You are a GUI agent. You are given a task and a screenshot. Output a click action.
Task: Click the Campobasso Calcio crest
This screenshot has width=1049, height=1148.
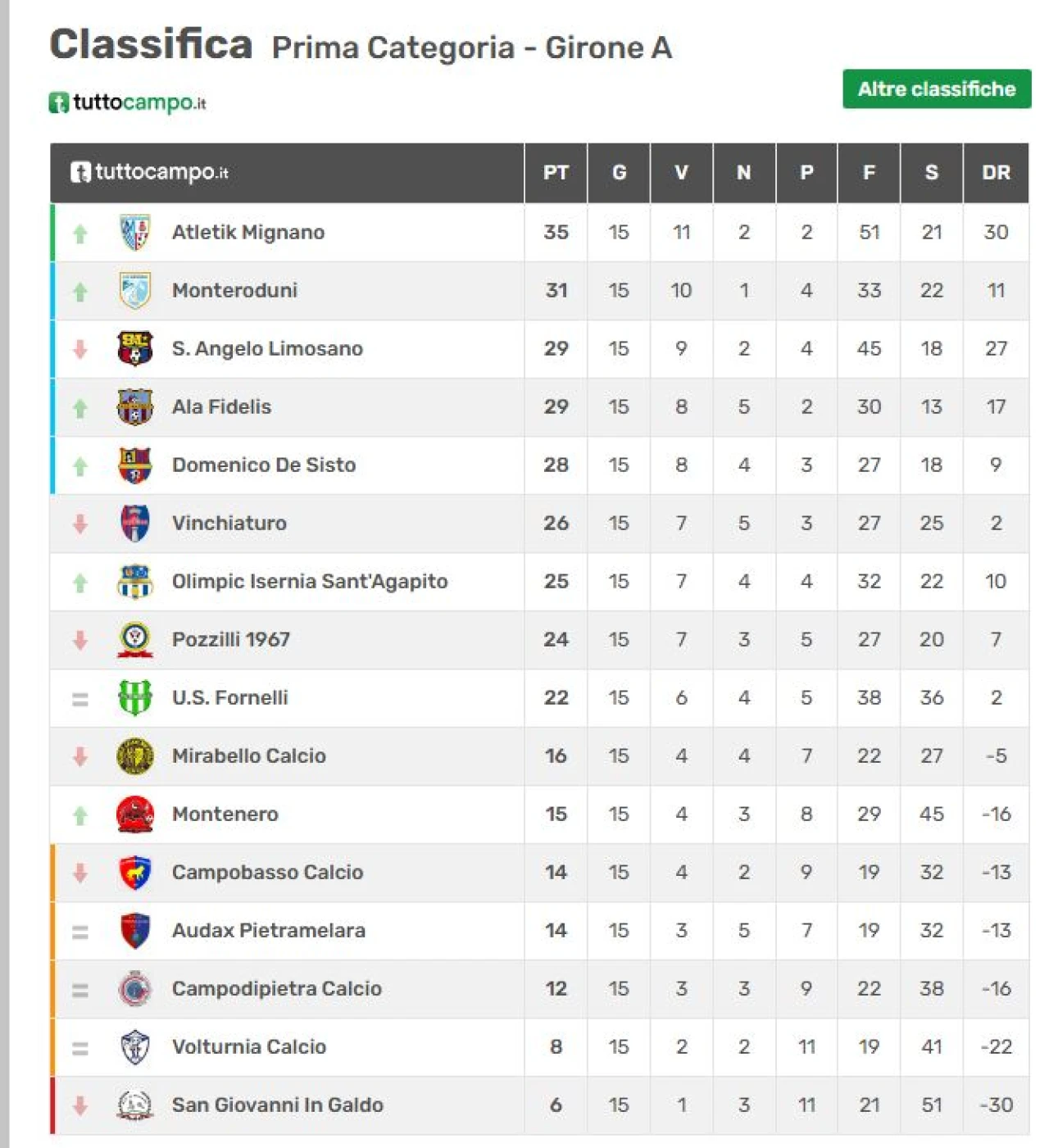(135, 873)
